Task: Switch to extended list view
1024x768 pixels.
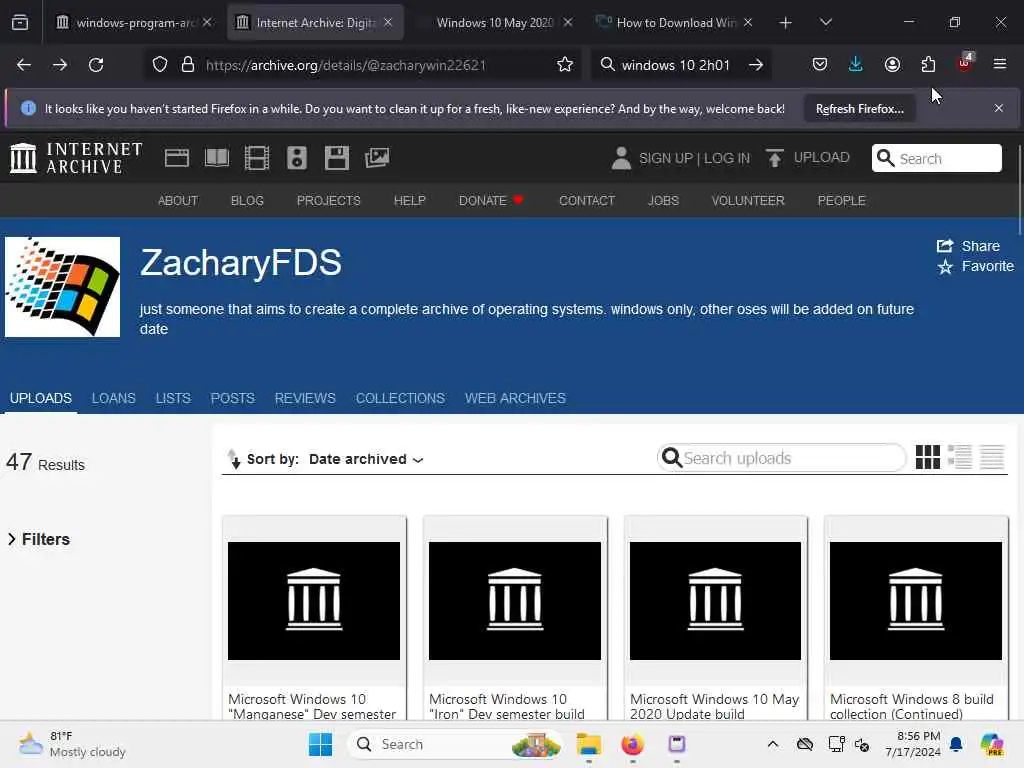Action: click(x=960, y=457)
